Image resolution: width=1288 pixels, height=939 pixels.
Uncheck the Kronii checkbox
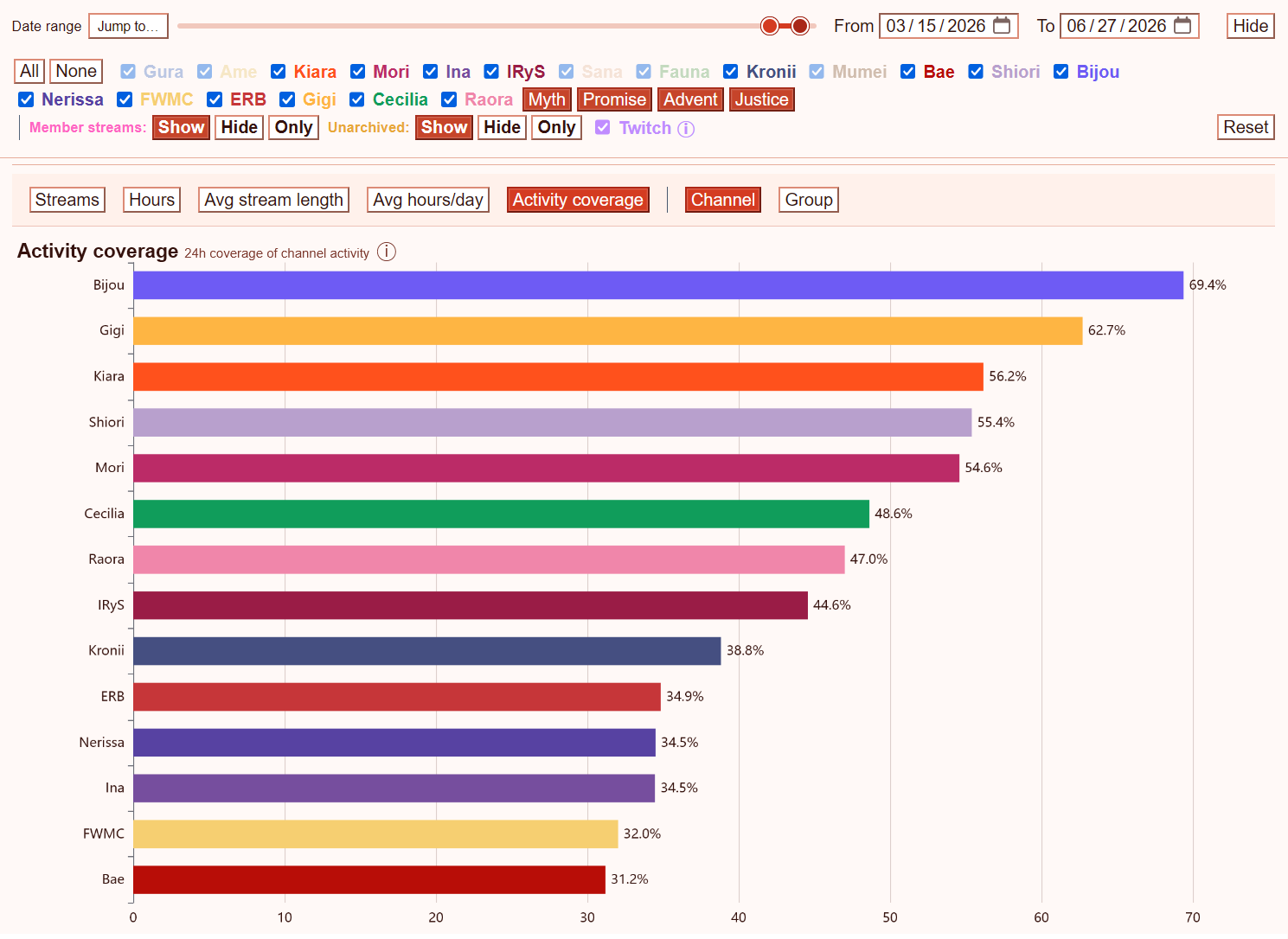[x=731, y=72]
